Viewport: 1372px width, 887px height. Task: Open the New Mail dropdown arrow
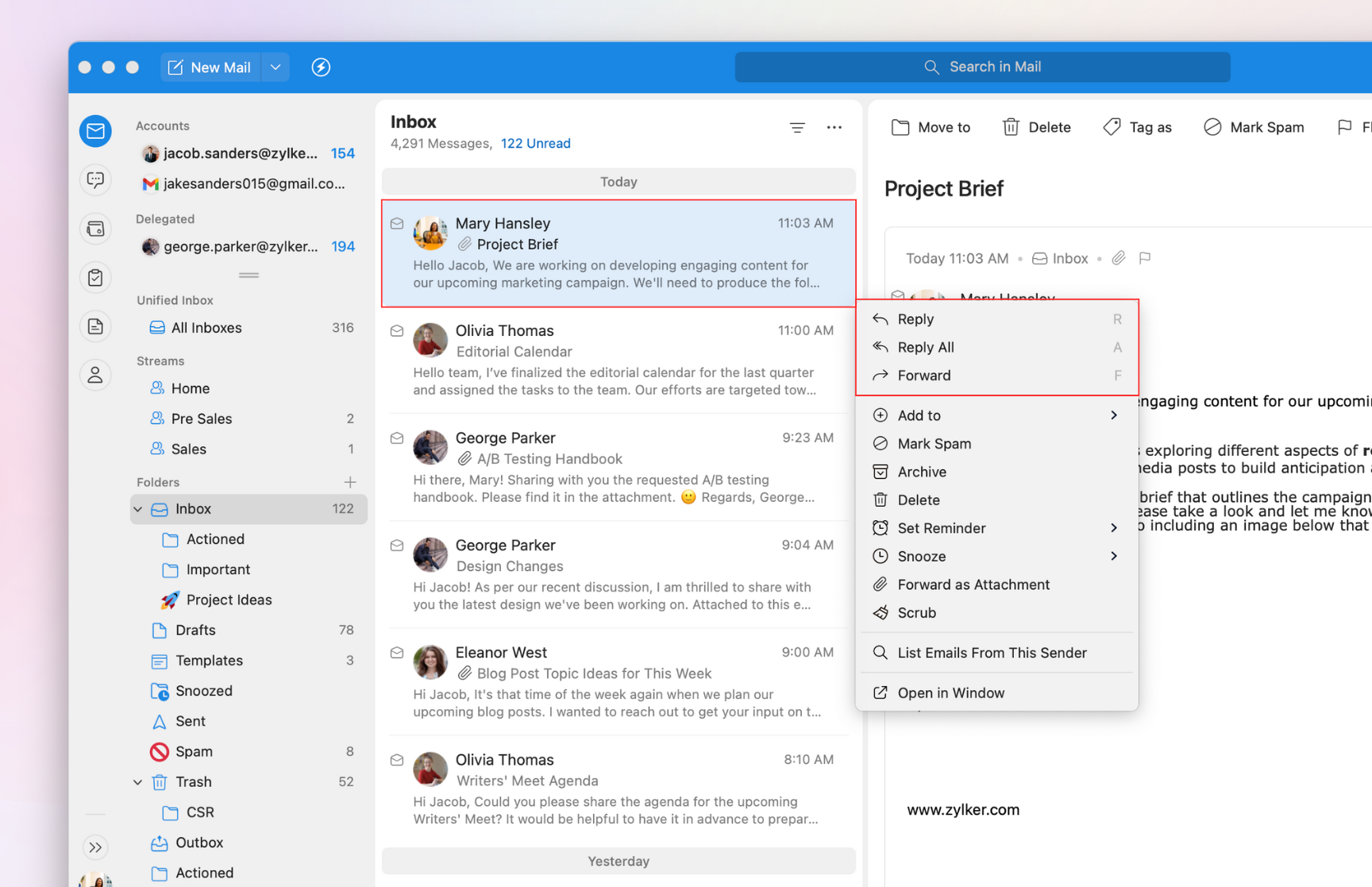[276, 67]
